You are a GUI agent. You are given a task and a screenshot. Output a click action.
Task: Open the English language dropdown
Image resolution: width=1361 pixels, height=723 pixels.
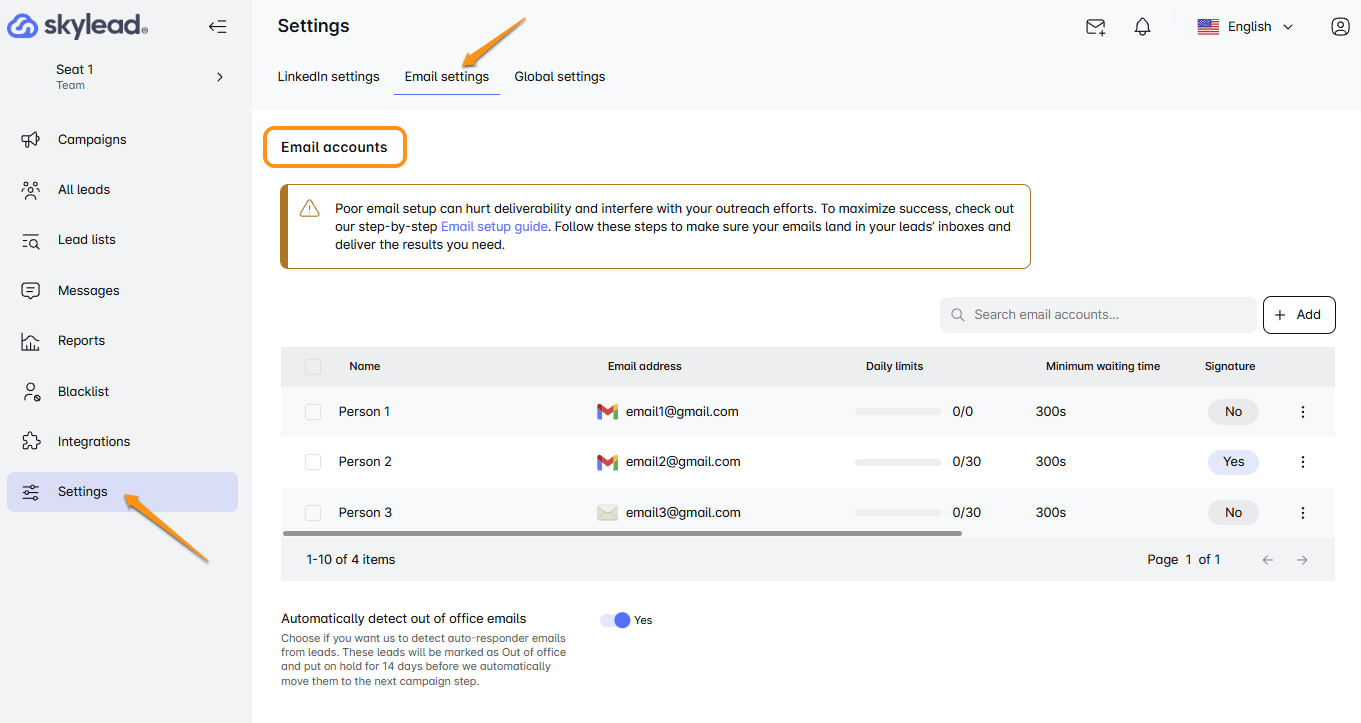pyautogui.click(x=1245, y=27)
